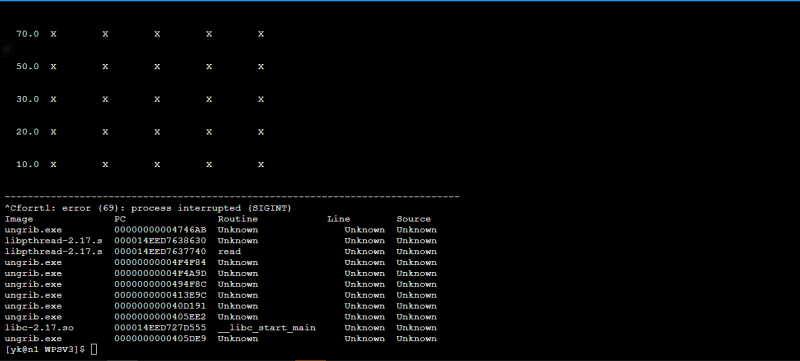
Task: Click PC address 000014EED7637740
Action: tap(161, 252)
